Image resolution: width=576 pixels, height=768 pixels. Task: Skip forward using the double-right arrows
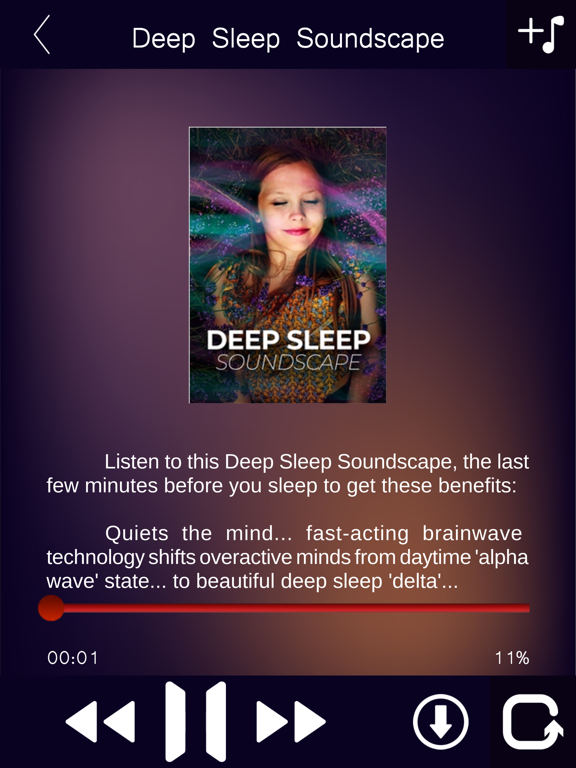point(291,721)
